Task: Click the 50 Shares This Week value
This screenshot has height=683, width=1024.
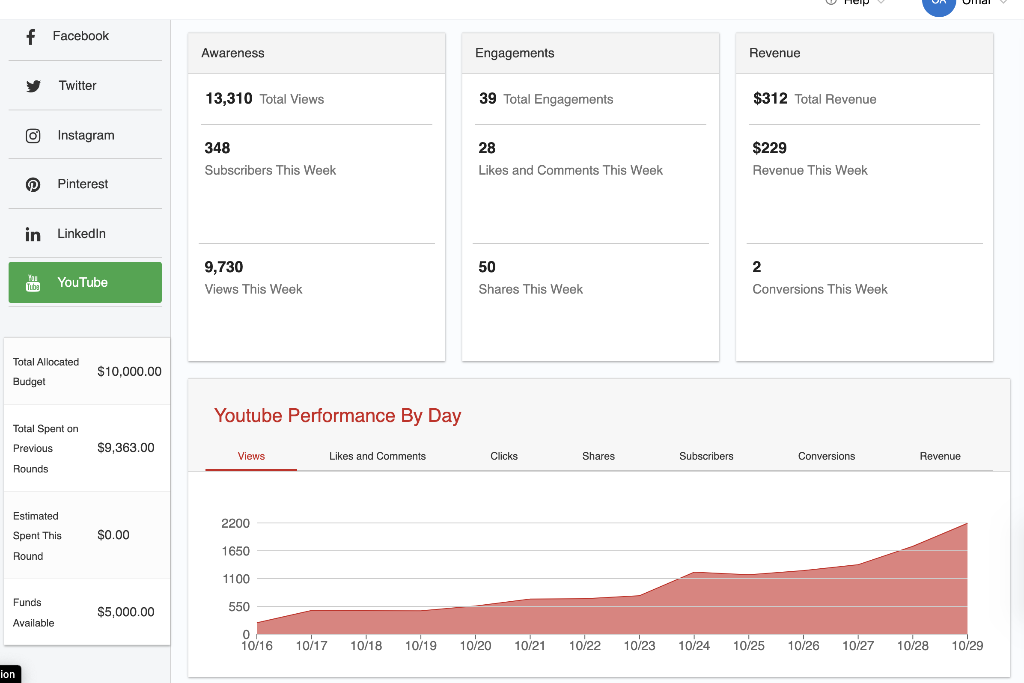Action: tap(487, 267)
